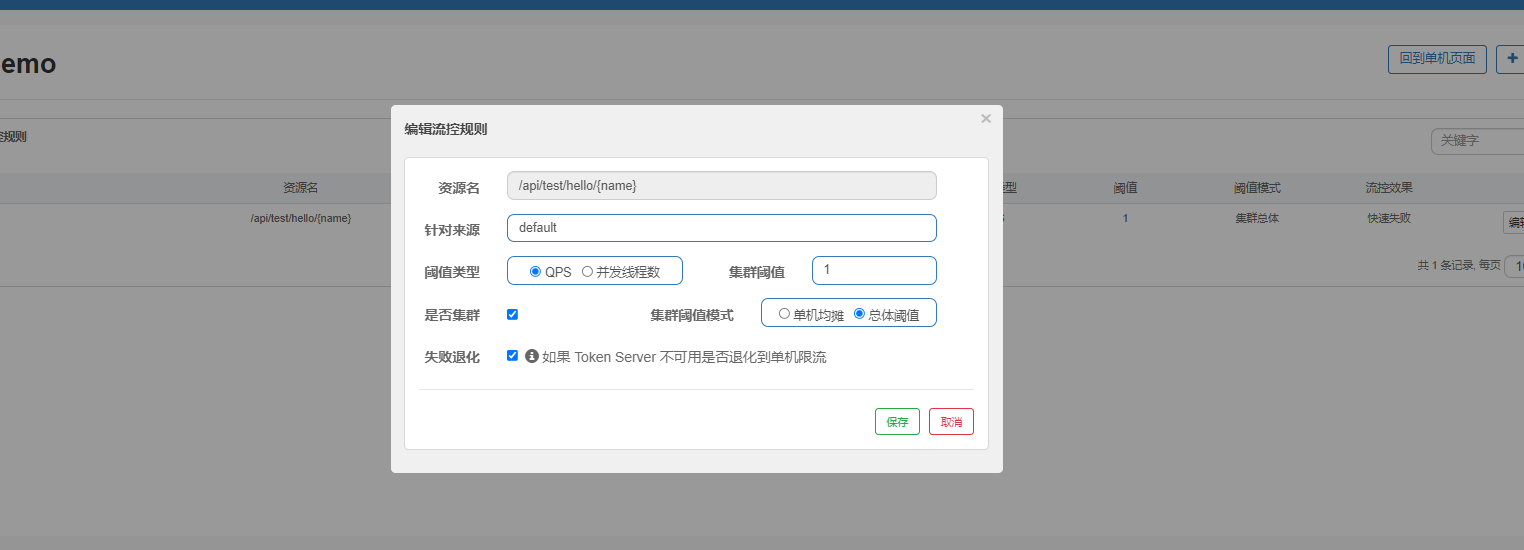Select the QPS threshold type radio

535,271
